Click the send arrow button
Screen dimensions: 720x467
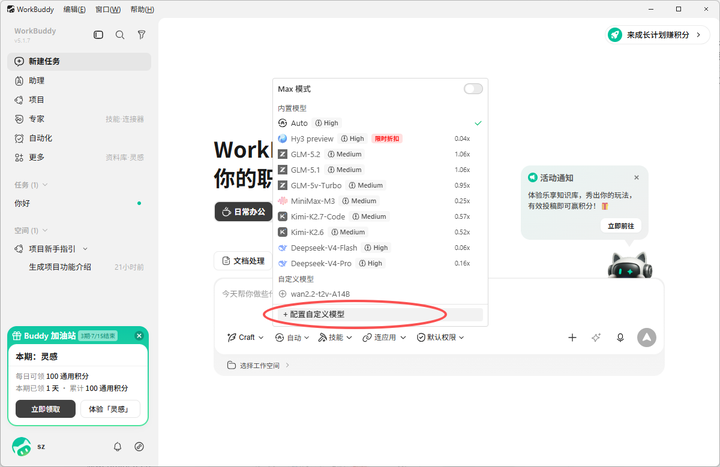click(647, 338)
